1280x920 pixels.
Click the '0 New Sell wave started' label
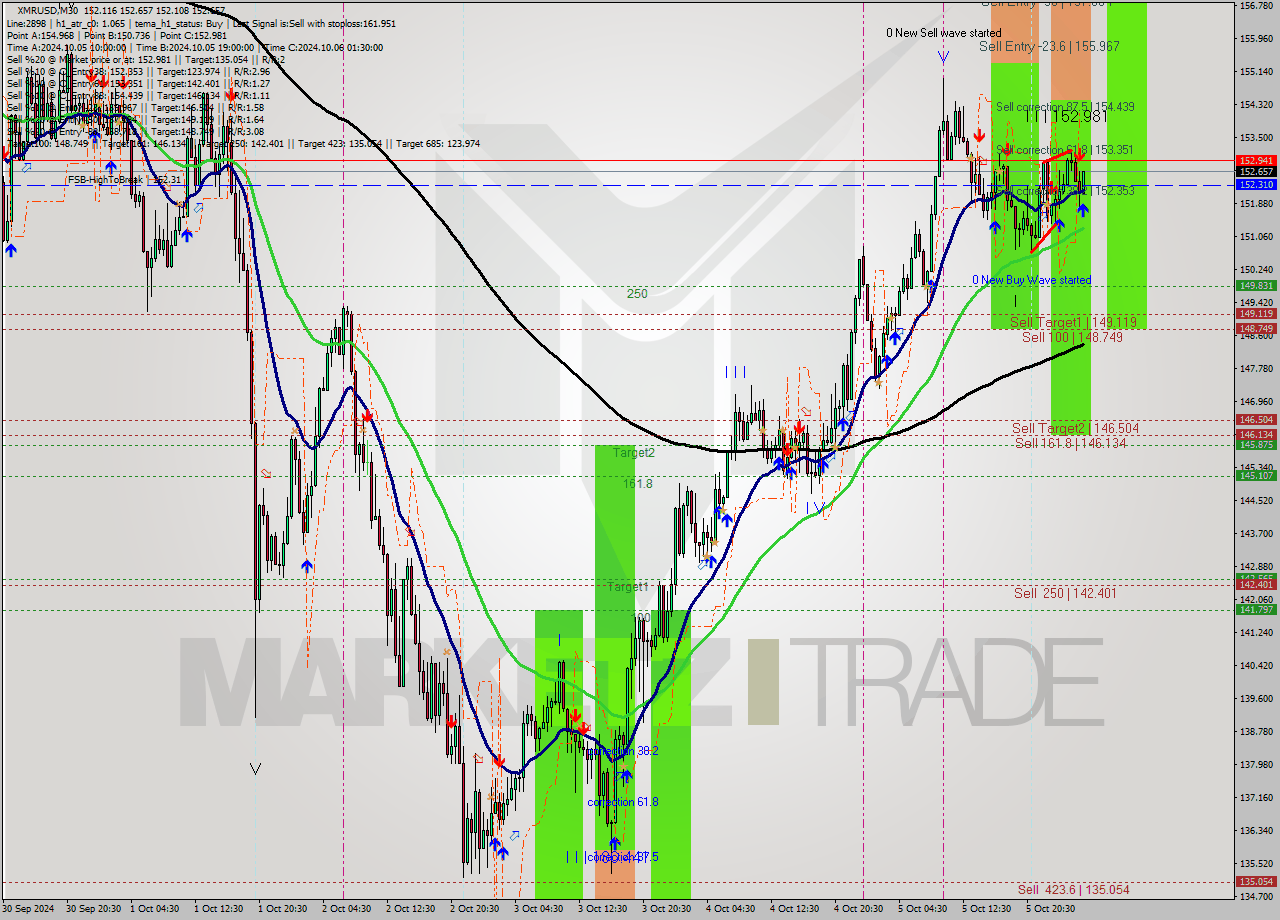pyautogui.click(x=944, y=33)
